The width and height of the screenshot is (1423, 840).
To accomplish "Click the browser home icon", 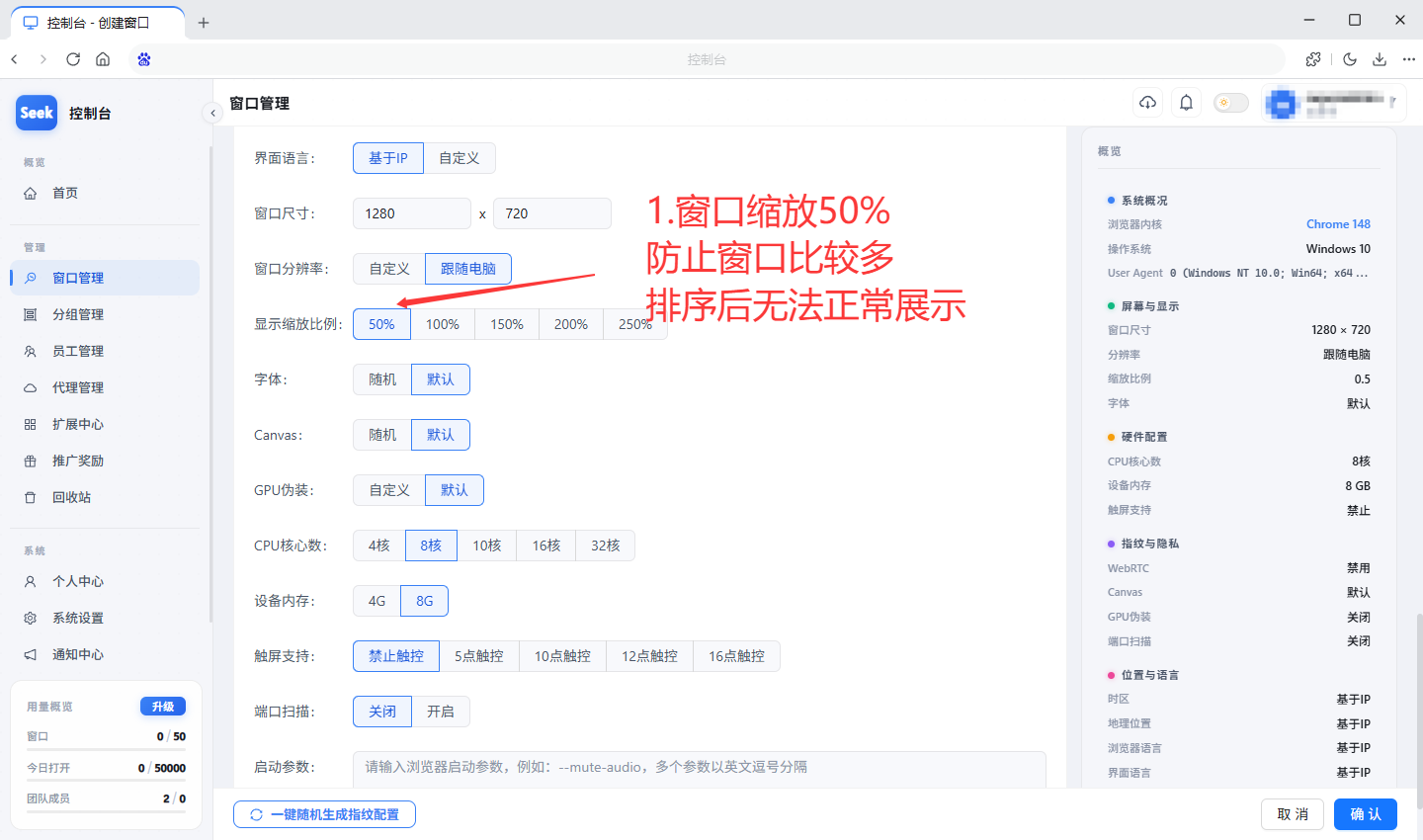I will point(103,59).
